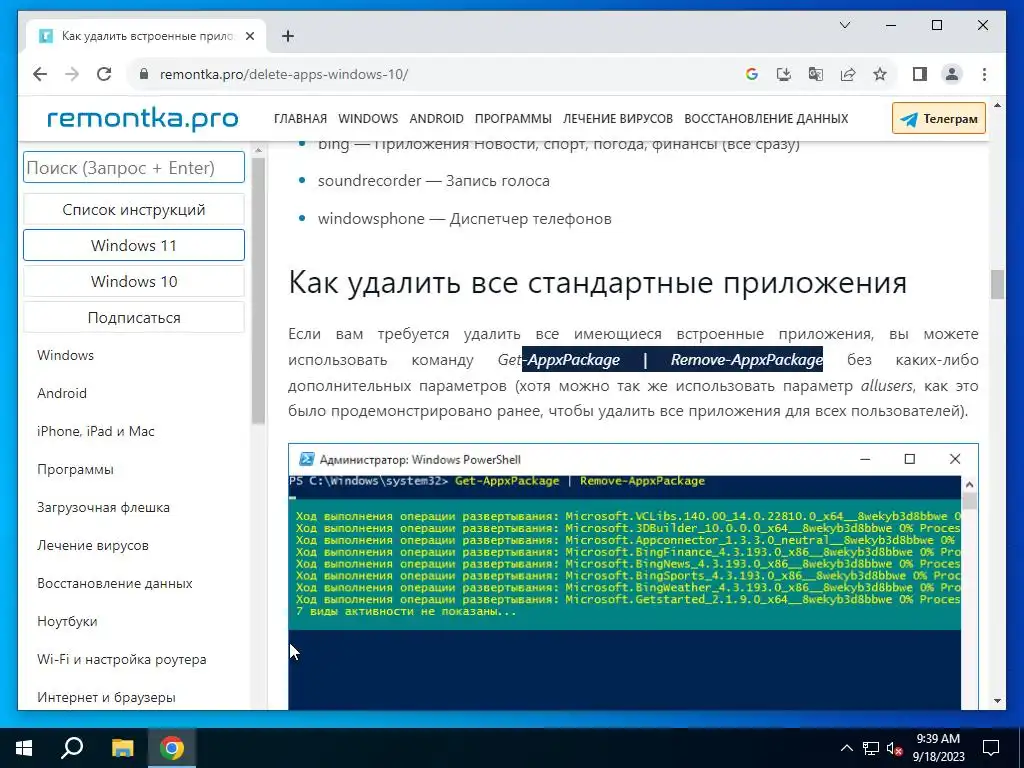Go back to the previous page
This screenshot has height=768, width=1024.
[40, 74]
